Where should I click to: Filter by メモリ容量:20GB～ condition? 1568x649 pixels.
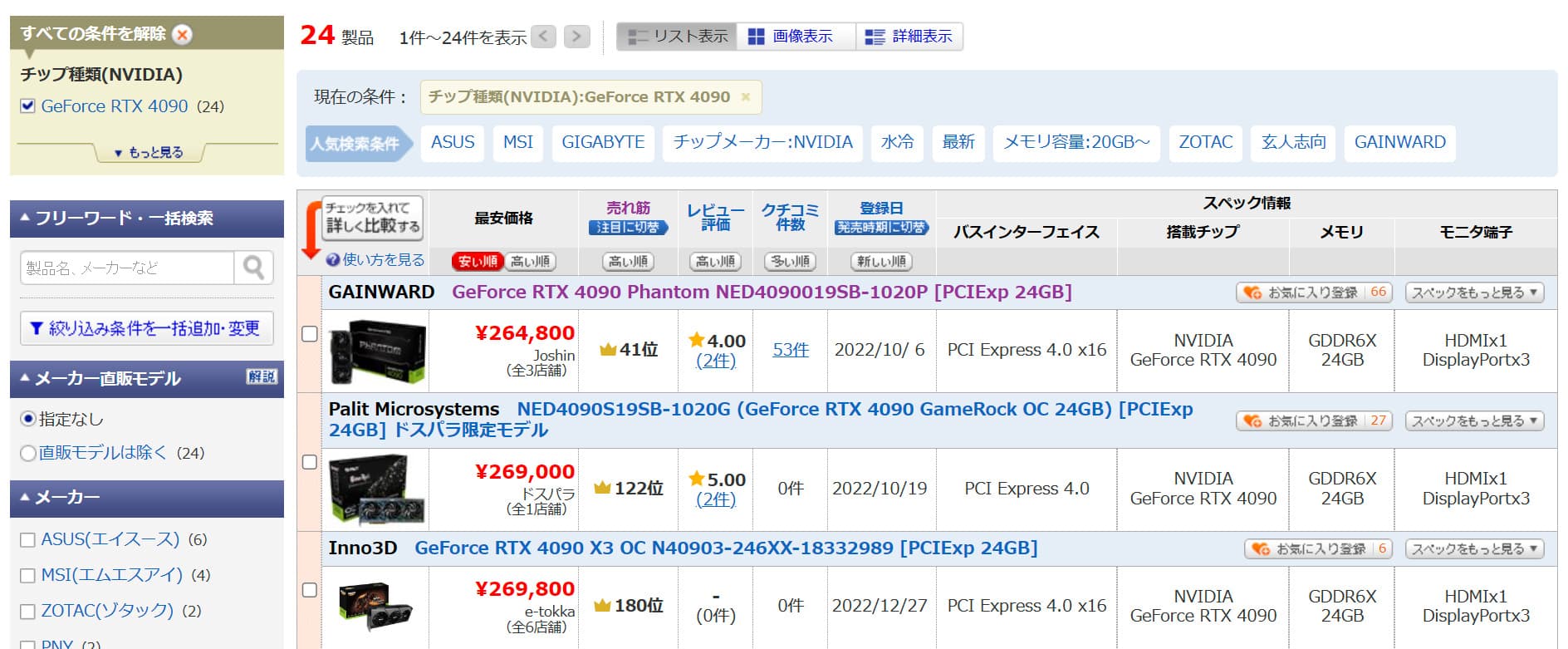[1076, 143]
